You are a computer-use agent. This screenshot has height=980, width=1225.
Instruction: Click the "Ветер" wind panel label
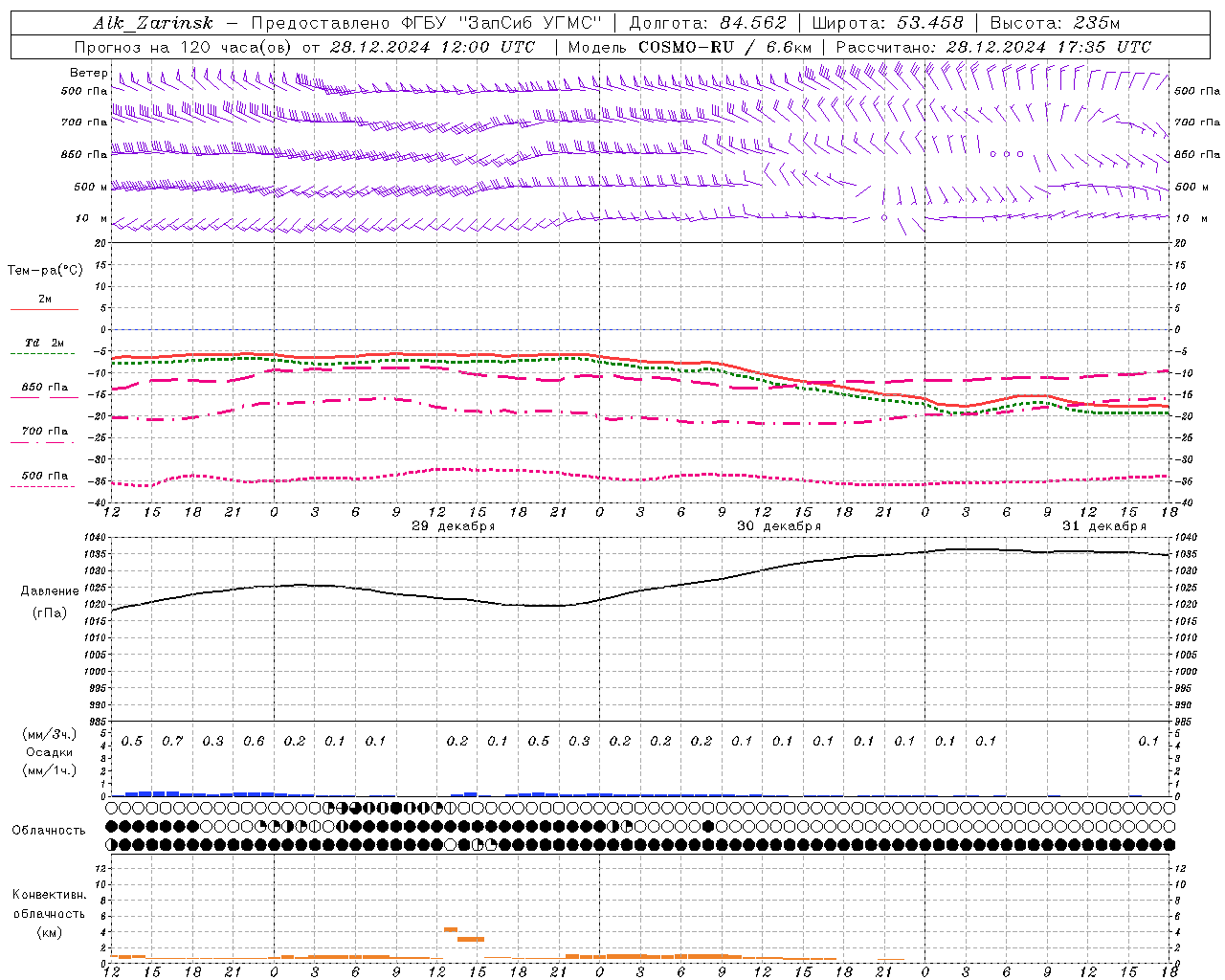88,73
